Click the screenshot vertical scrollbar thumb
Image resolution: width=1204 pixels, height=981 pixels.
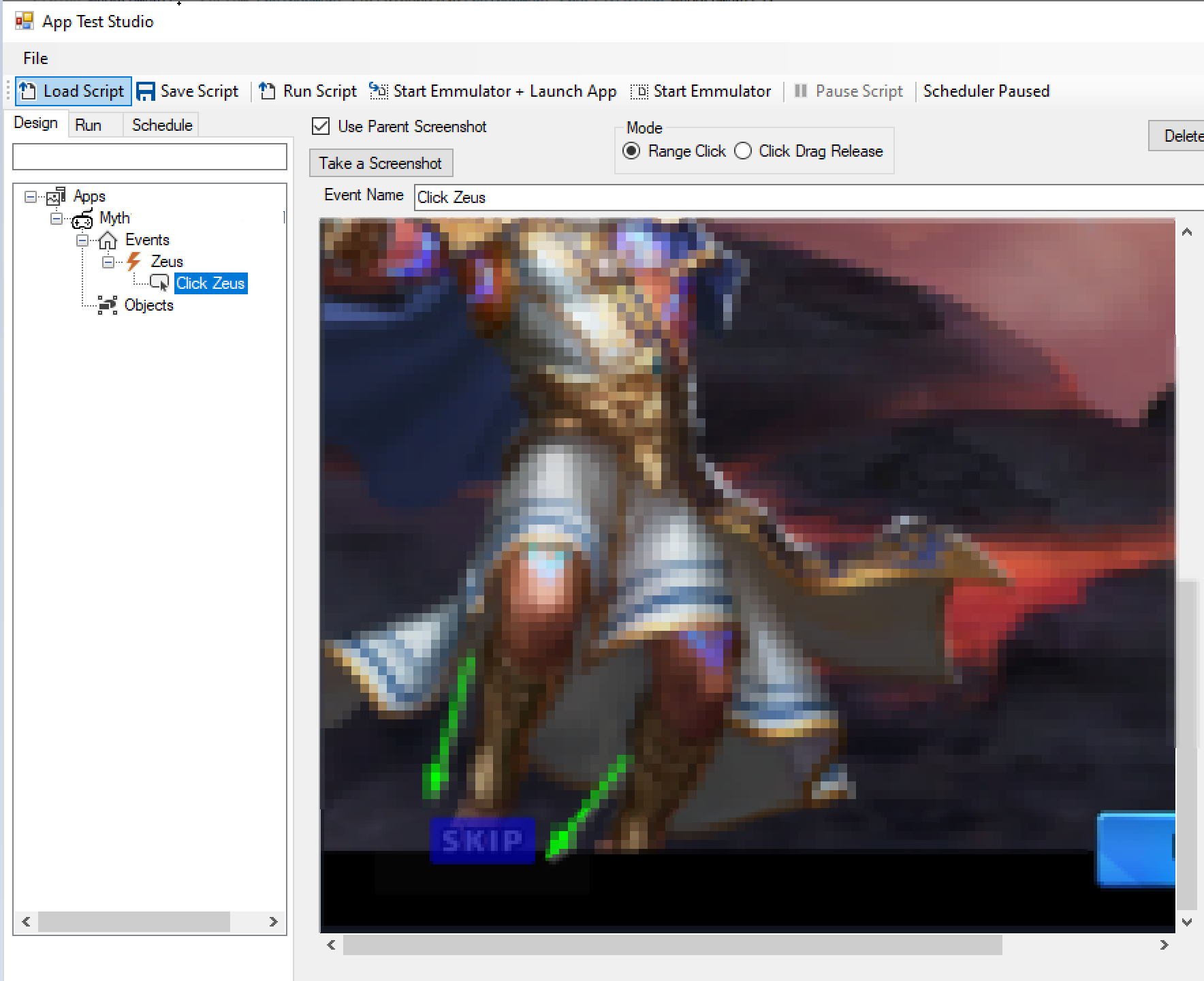pyautogui.click(x=1187, y=743)
